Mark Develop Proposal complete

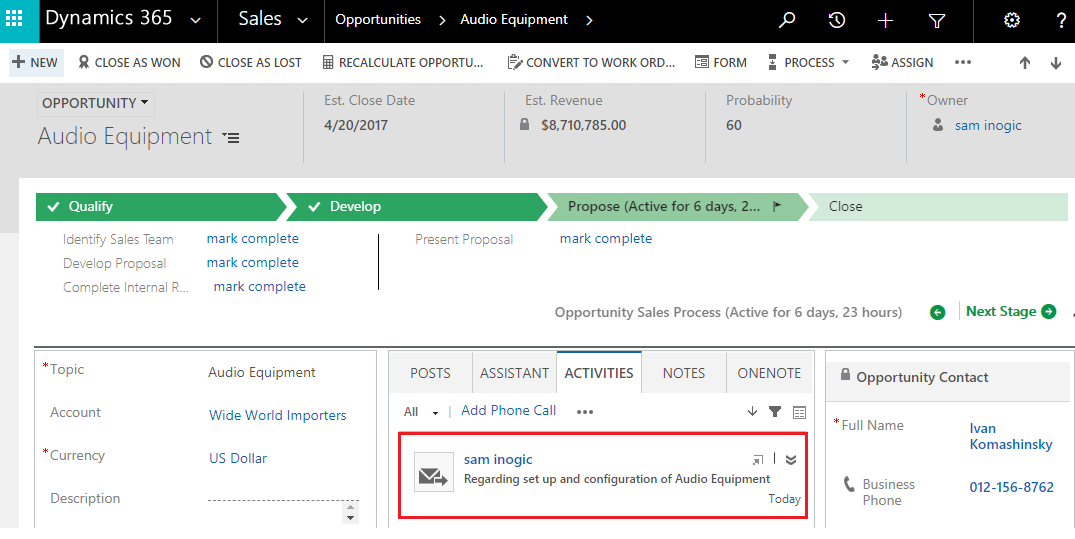pyautogui.click(x=253, y=263)
